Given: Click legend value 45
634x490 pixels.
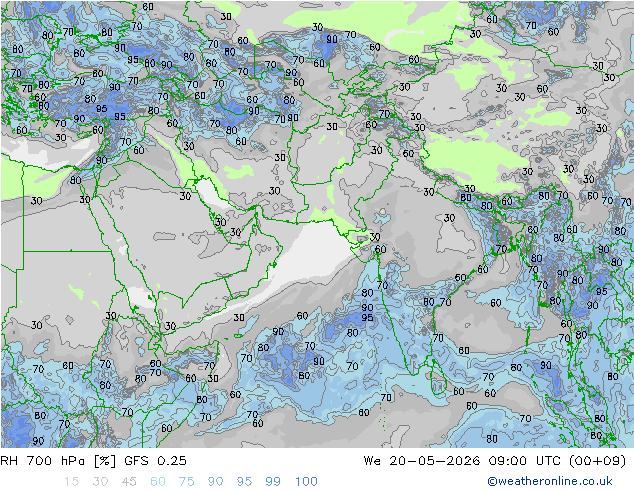Looking at the screenshot, I should point(129,482).
